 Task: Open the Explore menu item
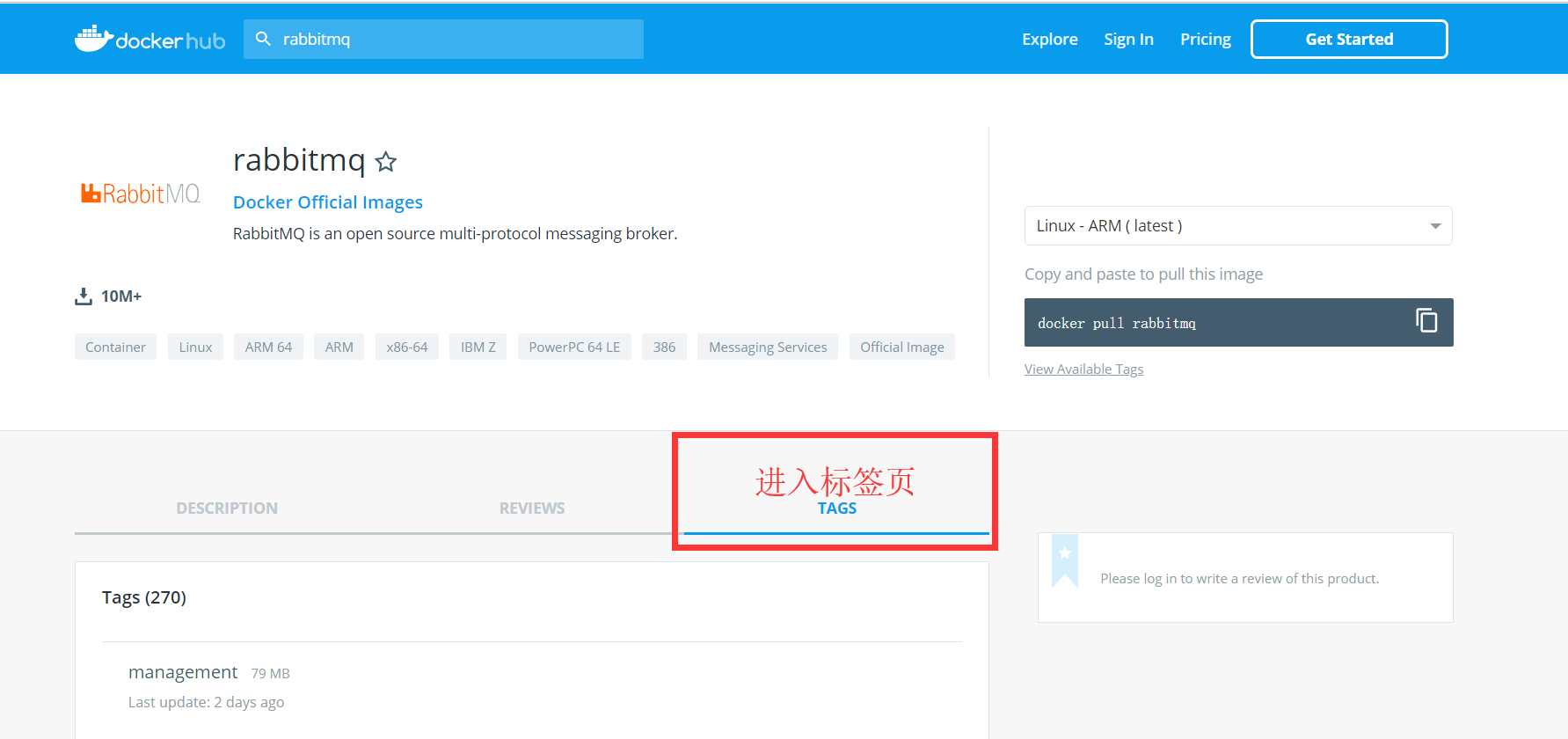click(1049, 40)
